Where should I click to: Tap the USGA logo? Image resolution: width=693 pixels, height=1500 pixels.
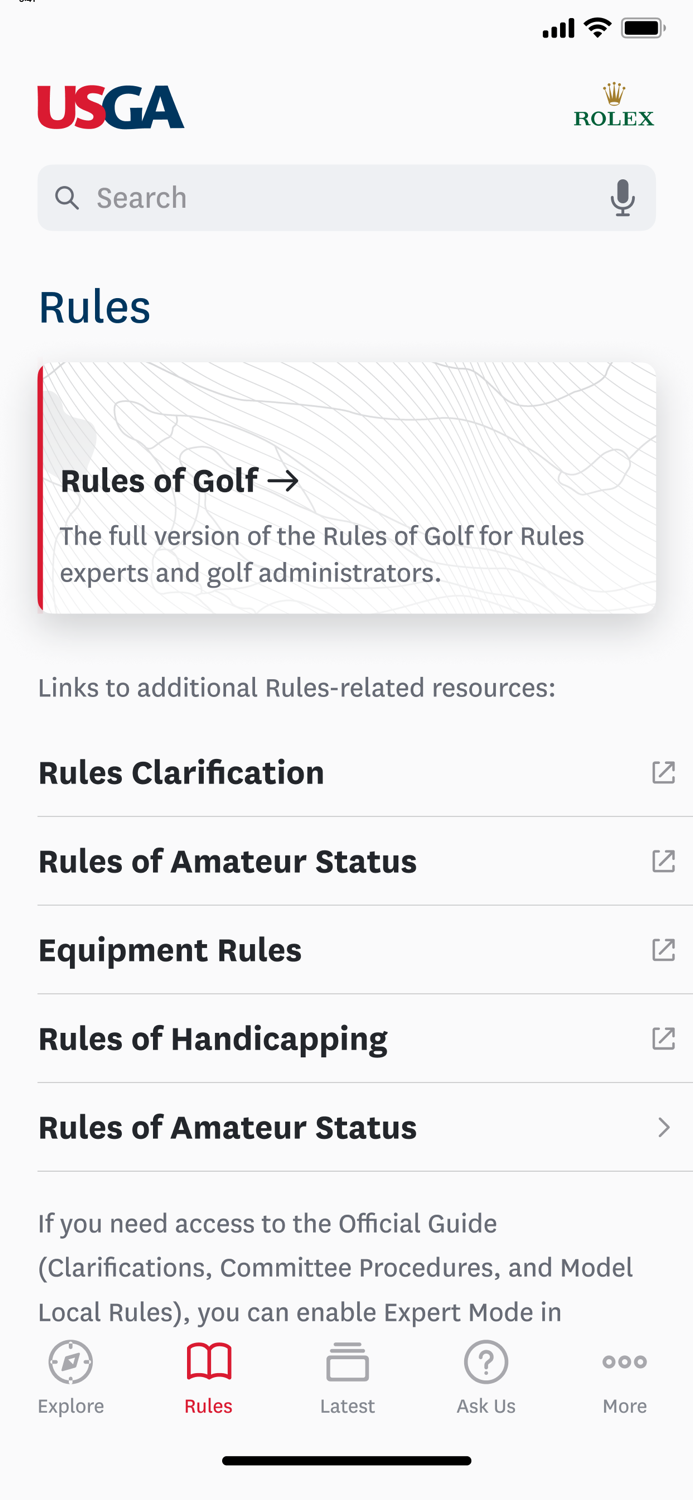click(110, 107)
